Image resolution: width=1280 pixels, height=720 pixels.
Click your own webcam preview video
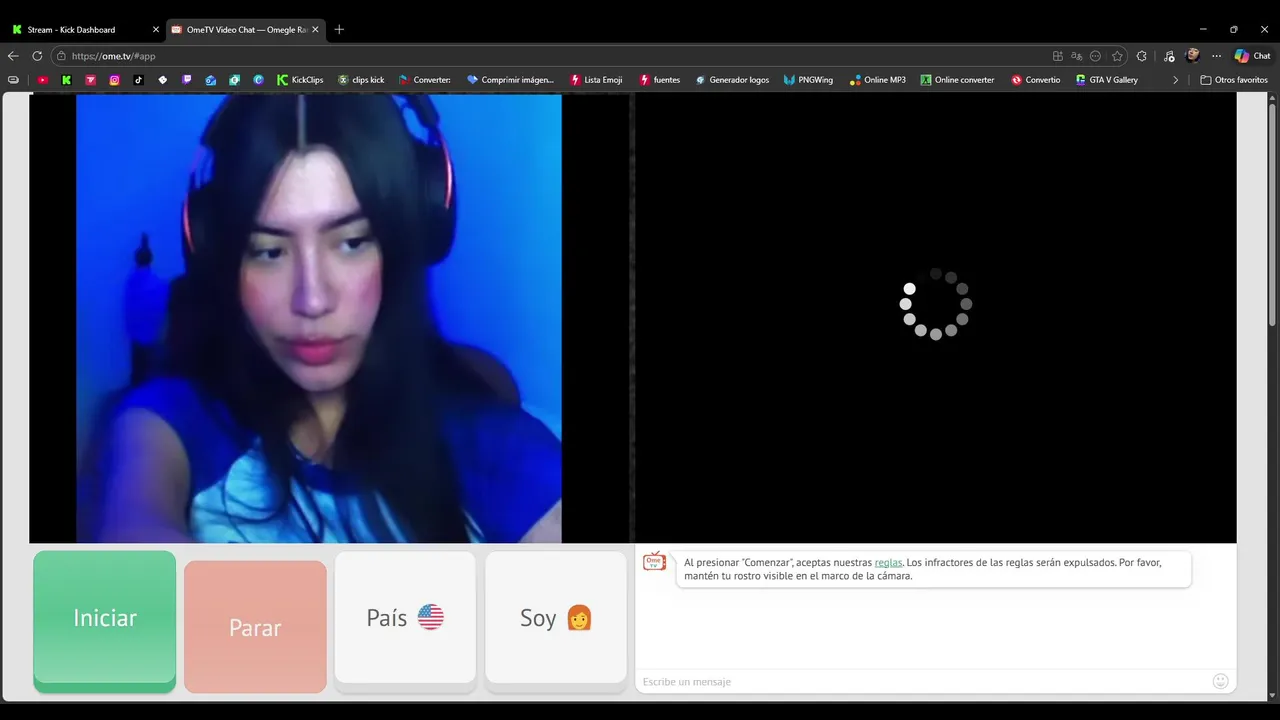[319, 318]
